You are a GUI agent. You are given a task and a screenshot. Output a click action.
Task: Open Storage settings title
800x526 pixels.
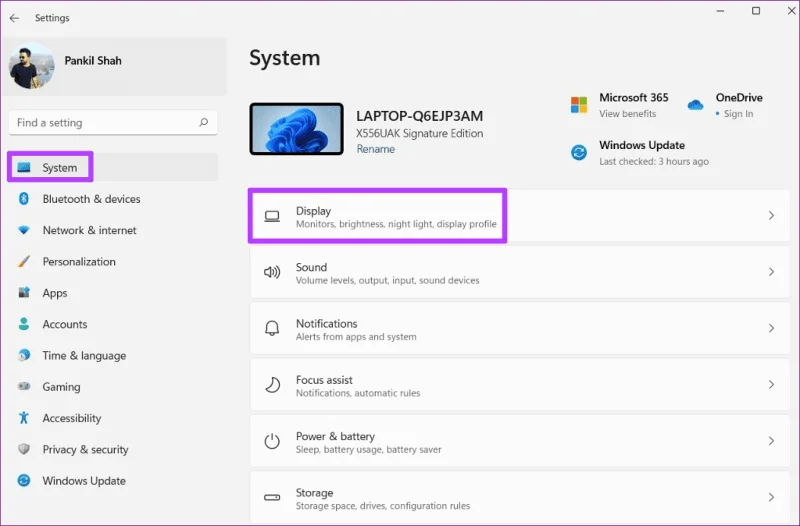tap(314, 493)
